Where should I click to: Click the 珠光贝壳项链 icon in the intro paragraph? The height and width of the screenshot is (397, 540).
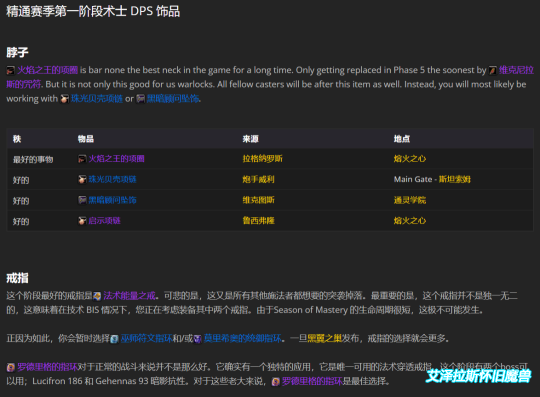pos(64,99)
